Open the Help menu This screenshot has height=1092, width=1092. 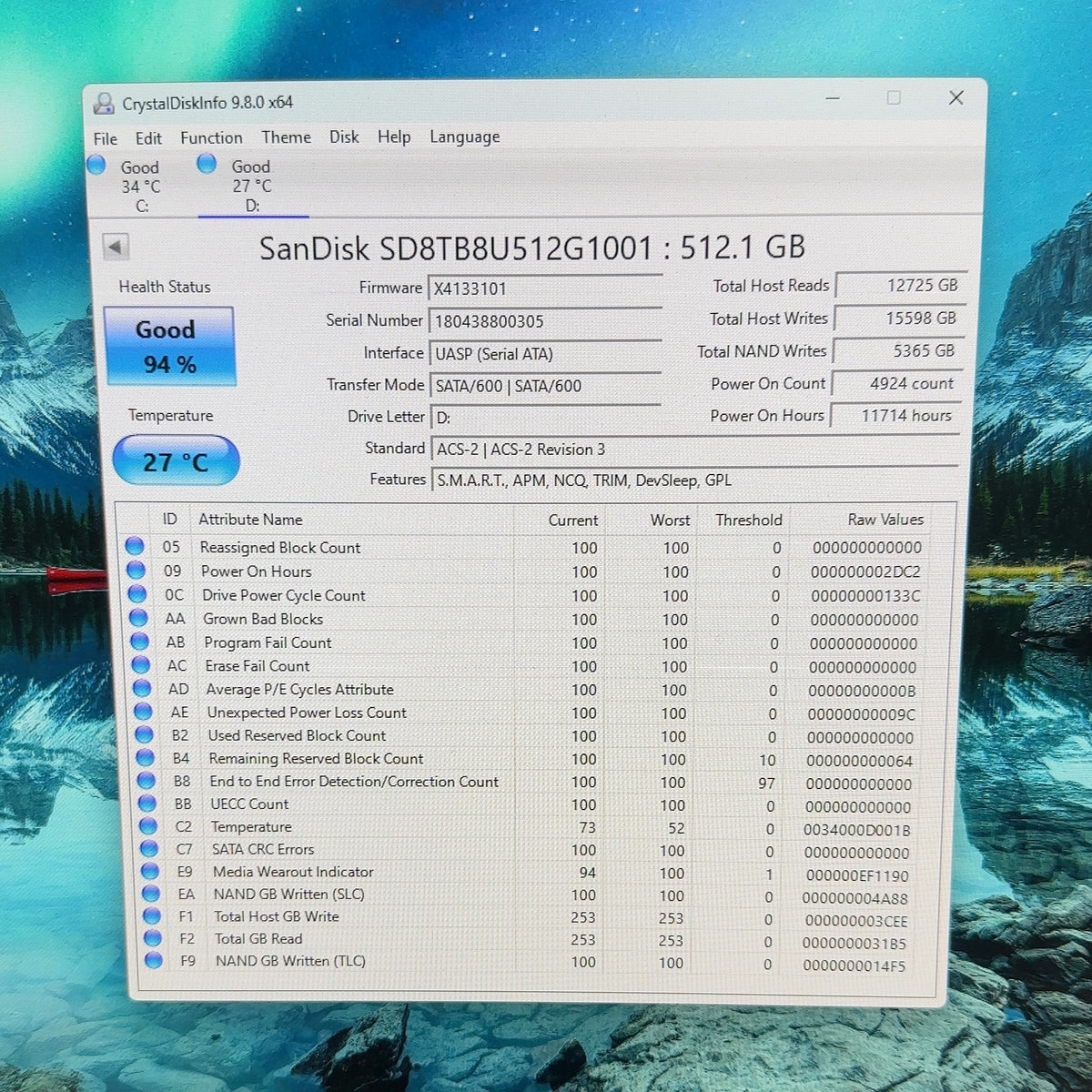[394, 136]
